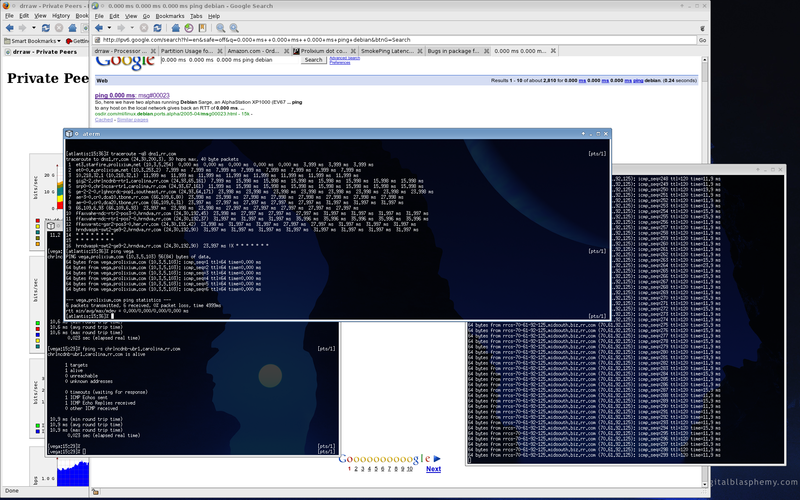Click the aterm window title icon
This screenshot has width=800, height=500.
pos(69,134)
